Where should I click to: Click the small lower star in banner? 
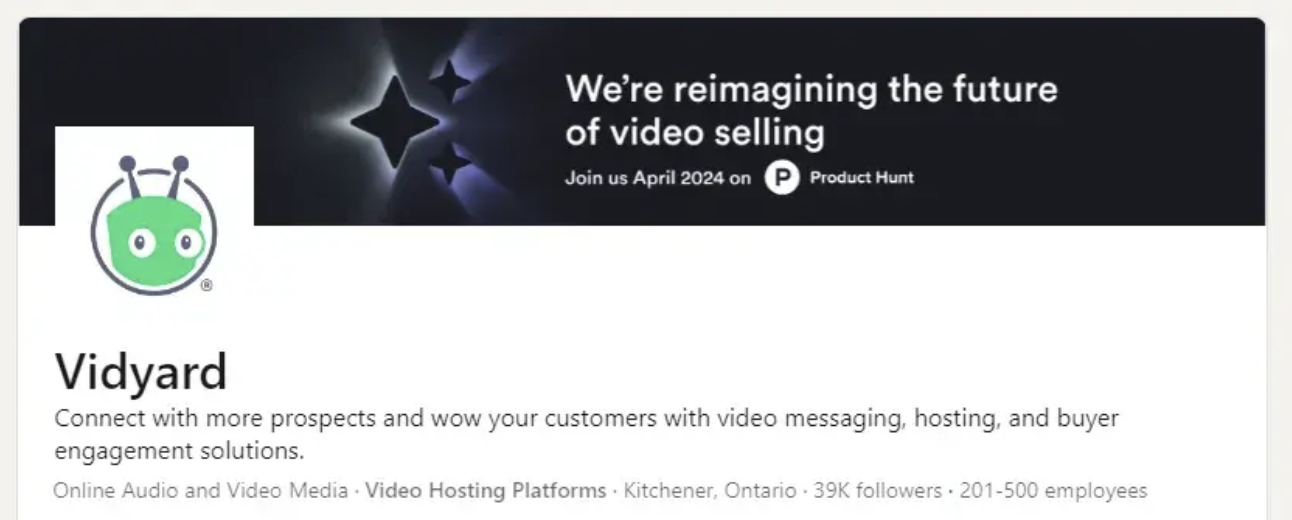click(449, 164)
